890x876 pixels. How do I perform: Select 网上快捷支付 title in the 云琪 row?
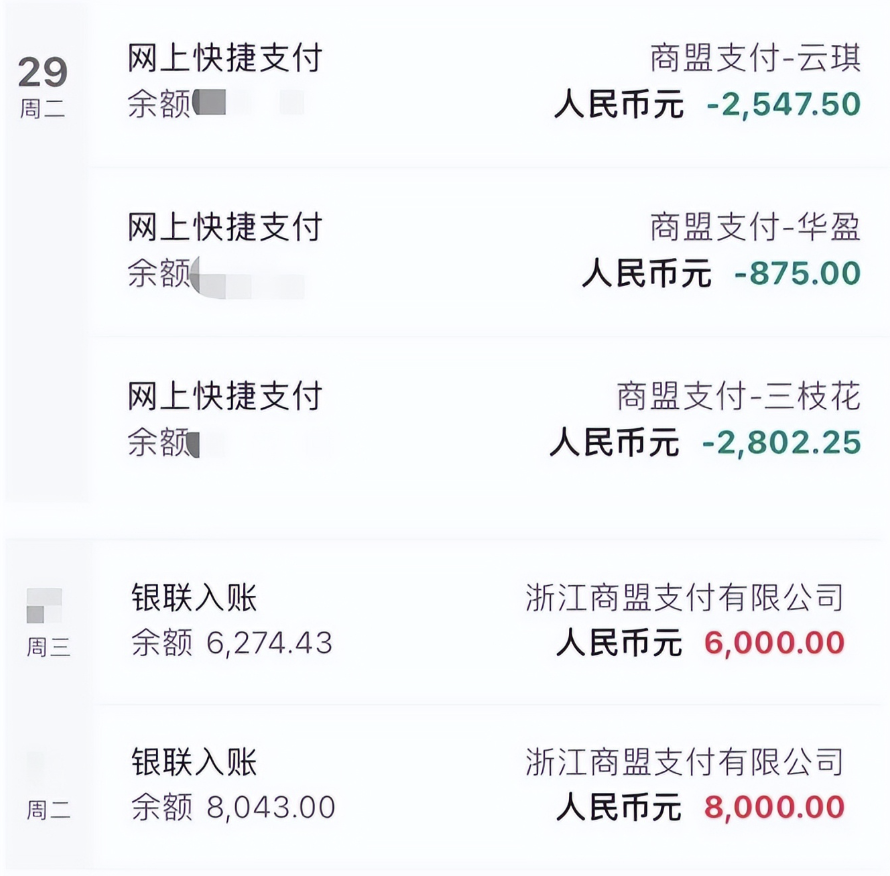[225, 59]
